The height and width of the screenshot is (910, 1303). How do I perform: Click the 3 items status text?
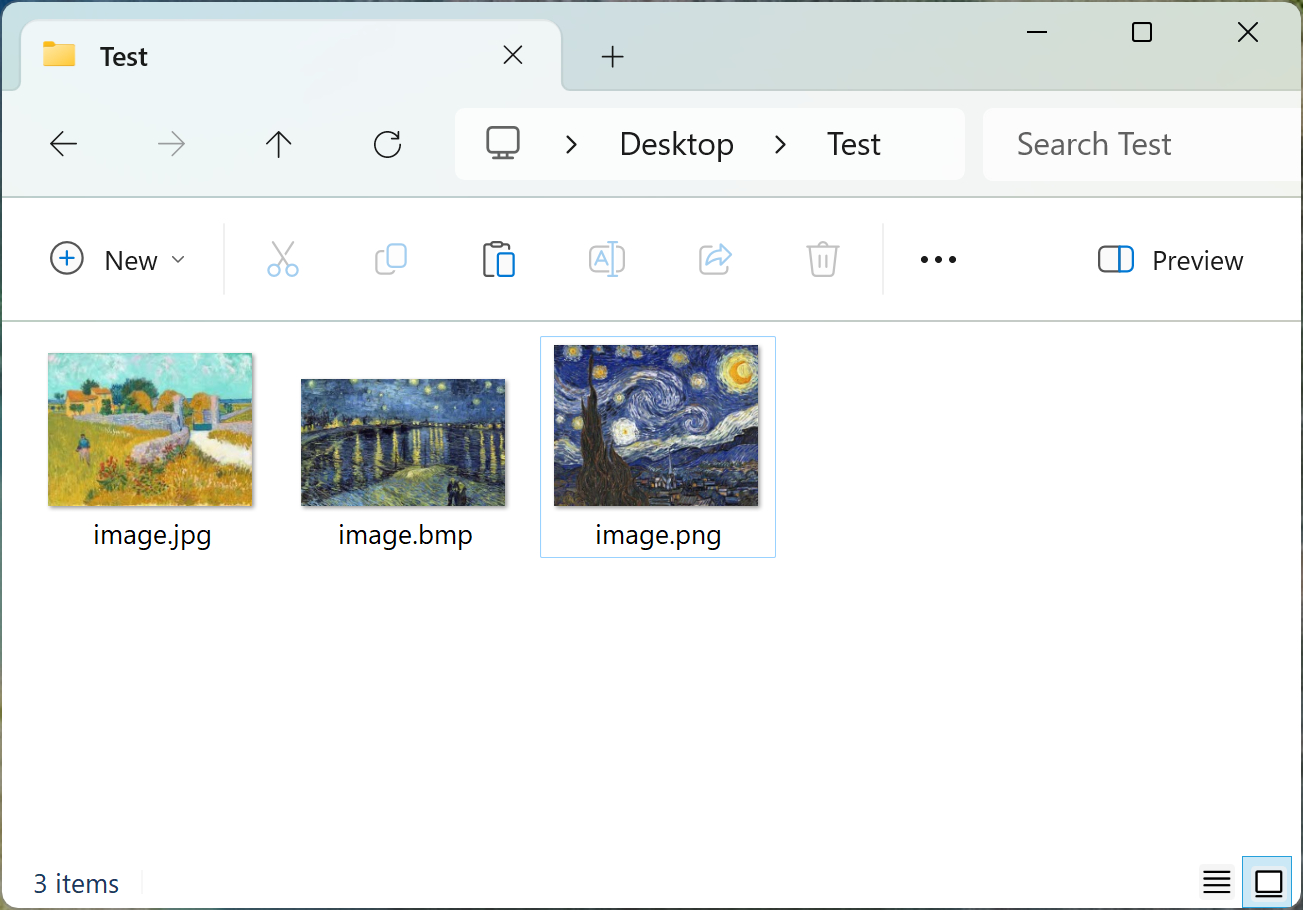pyautogui.click(x=76, y=884)
